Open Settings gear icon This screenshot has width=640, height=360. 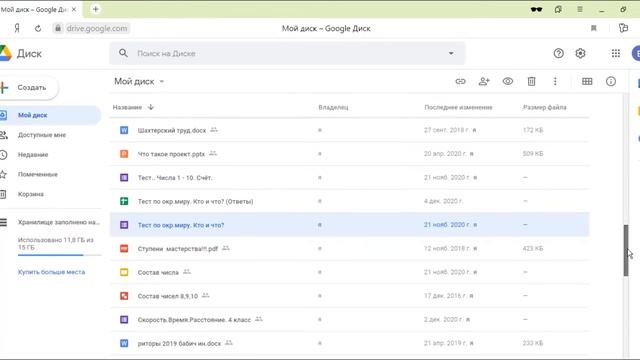pos(580,53)
